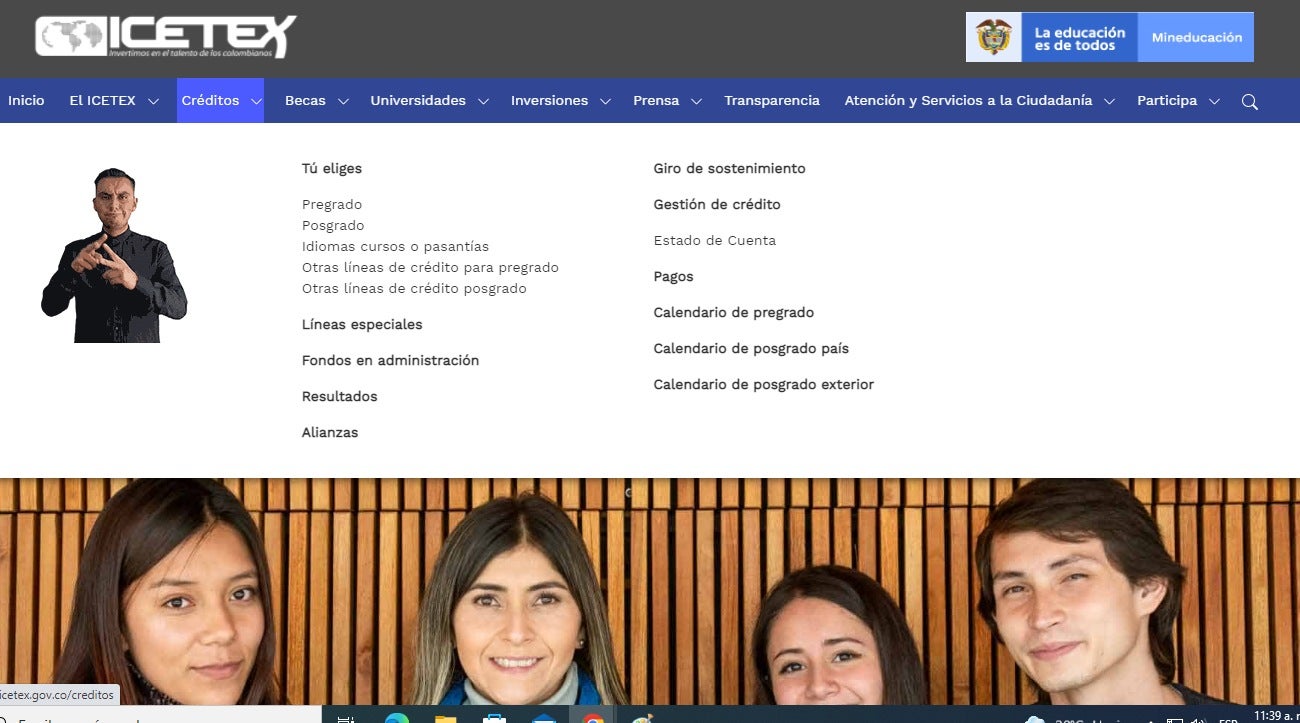Select Calendario de posgrado exterior
The height and width of the screenshot is (723, 1300).
763,384
